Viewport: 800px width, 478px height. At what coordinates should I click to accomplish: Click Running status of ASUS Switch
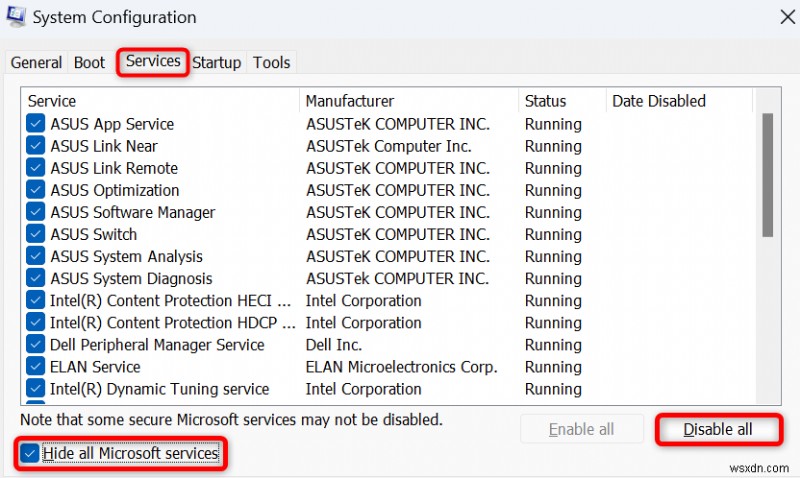tap(553, 235)
